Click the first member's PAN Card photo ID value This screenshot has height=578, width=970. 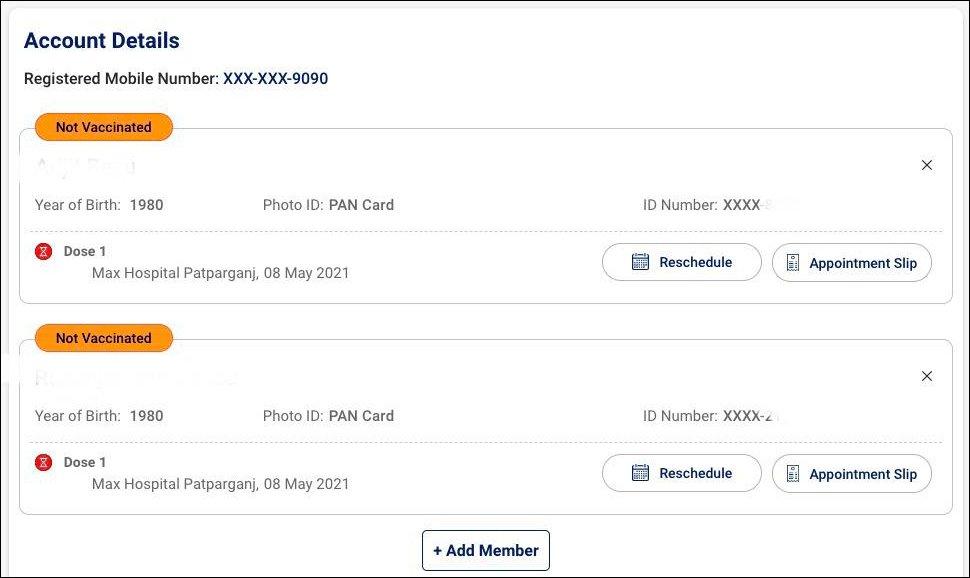[361, 205]
